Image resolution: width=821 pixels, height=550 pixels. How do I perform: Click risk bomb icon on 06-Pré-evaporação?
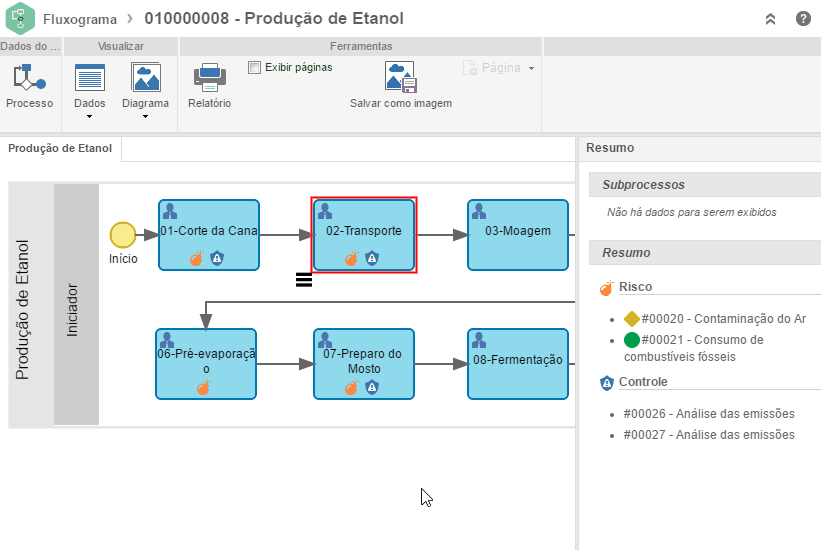203,387
